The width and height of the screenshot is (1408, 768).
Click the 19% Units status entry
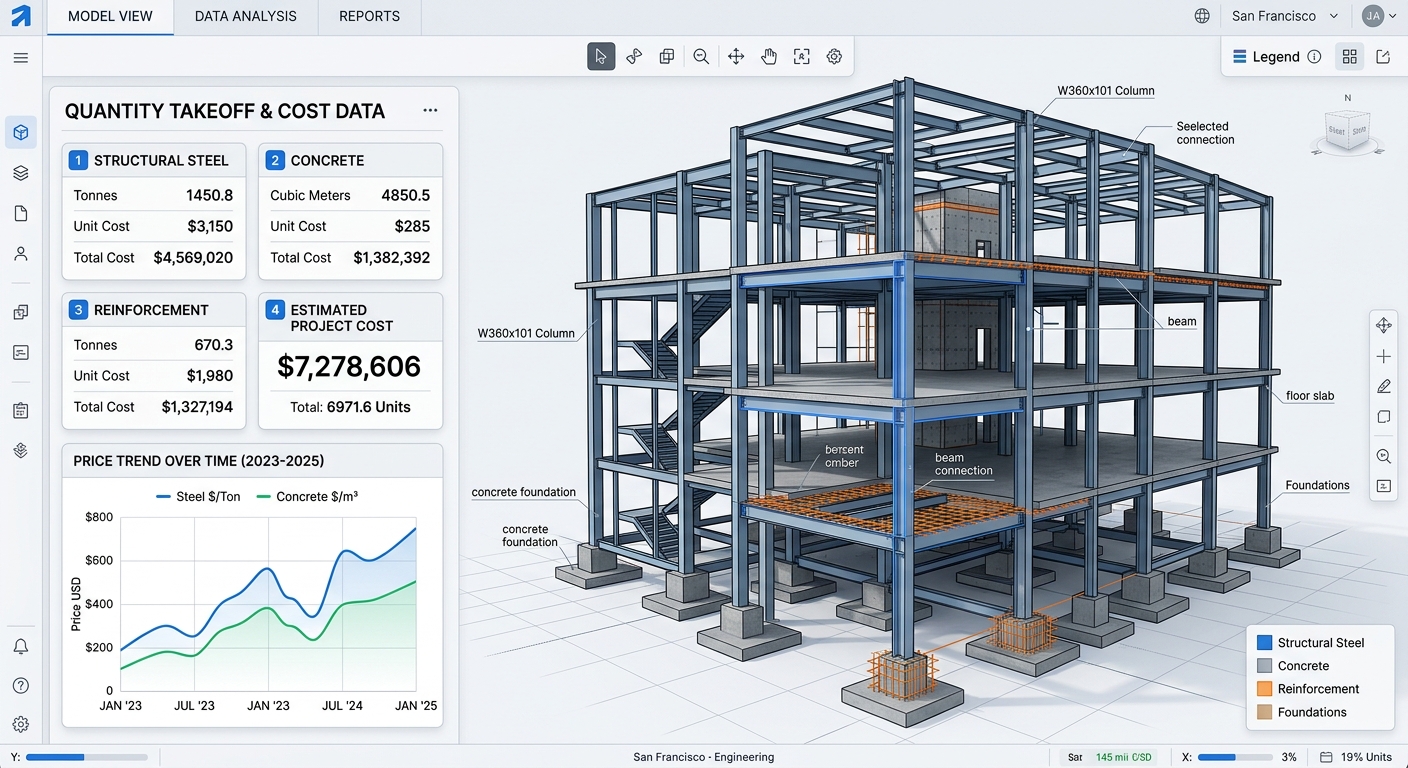coord(1356,757)
